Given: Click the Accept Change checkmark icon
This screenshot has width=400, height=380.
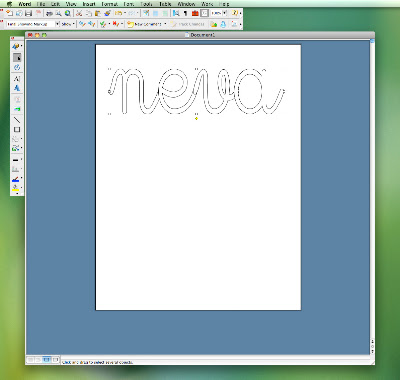Looking at the screenshot, I should (103, 24).
